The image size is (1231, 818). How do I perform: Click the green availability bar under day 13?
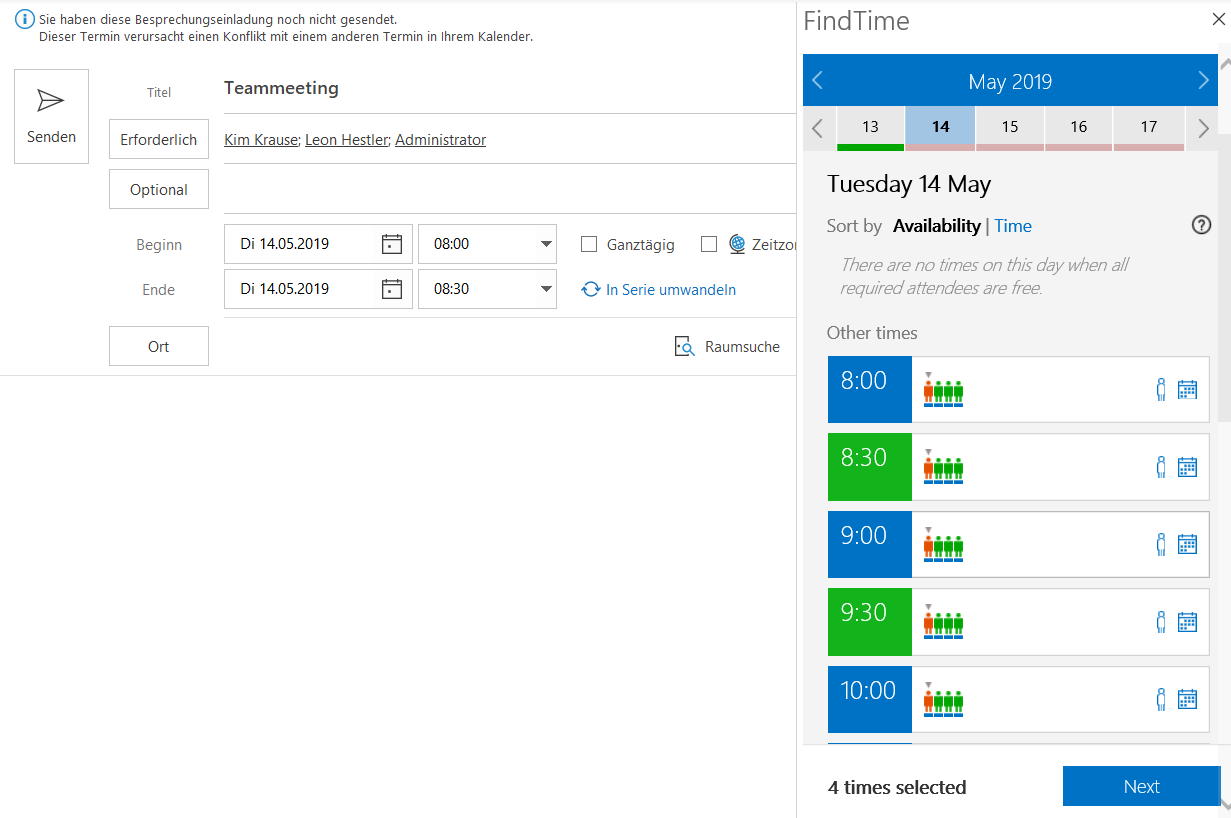click(870, 146)
